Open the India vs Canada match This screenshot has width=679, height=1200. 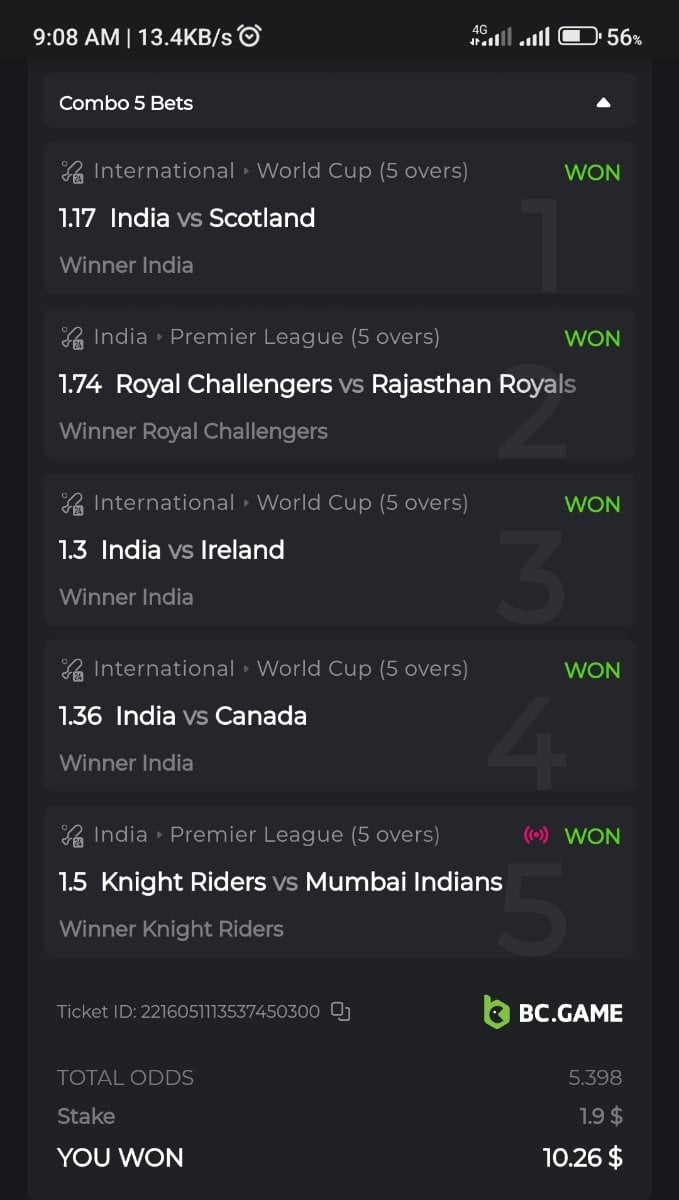pos(211,716)
